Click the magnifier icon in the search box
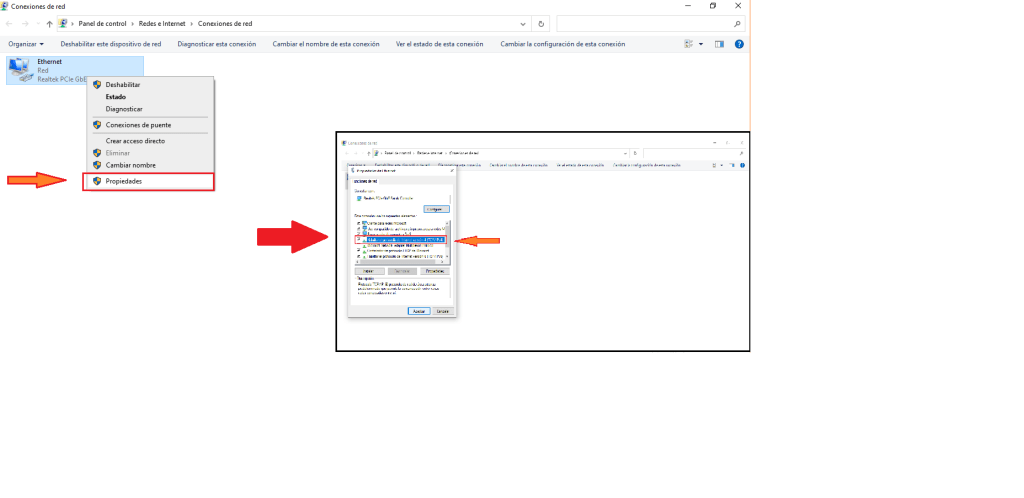This screenshot has height=498, width=1024. (x=738, y=24)
